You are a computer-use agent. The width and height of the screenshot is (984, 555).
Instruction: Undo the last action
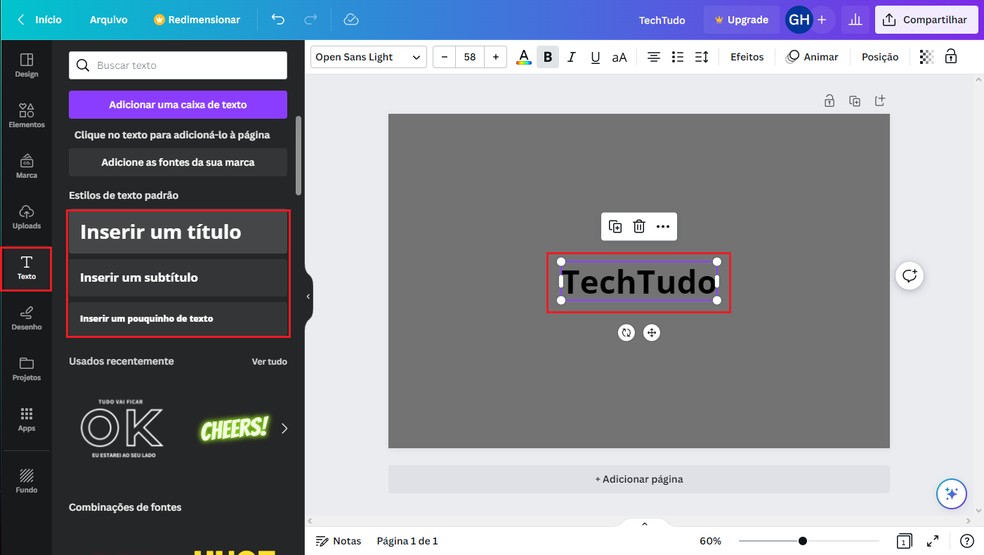pyautogui.click(x=277, y=19)
